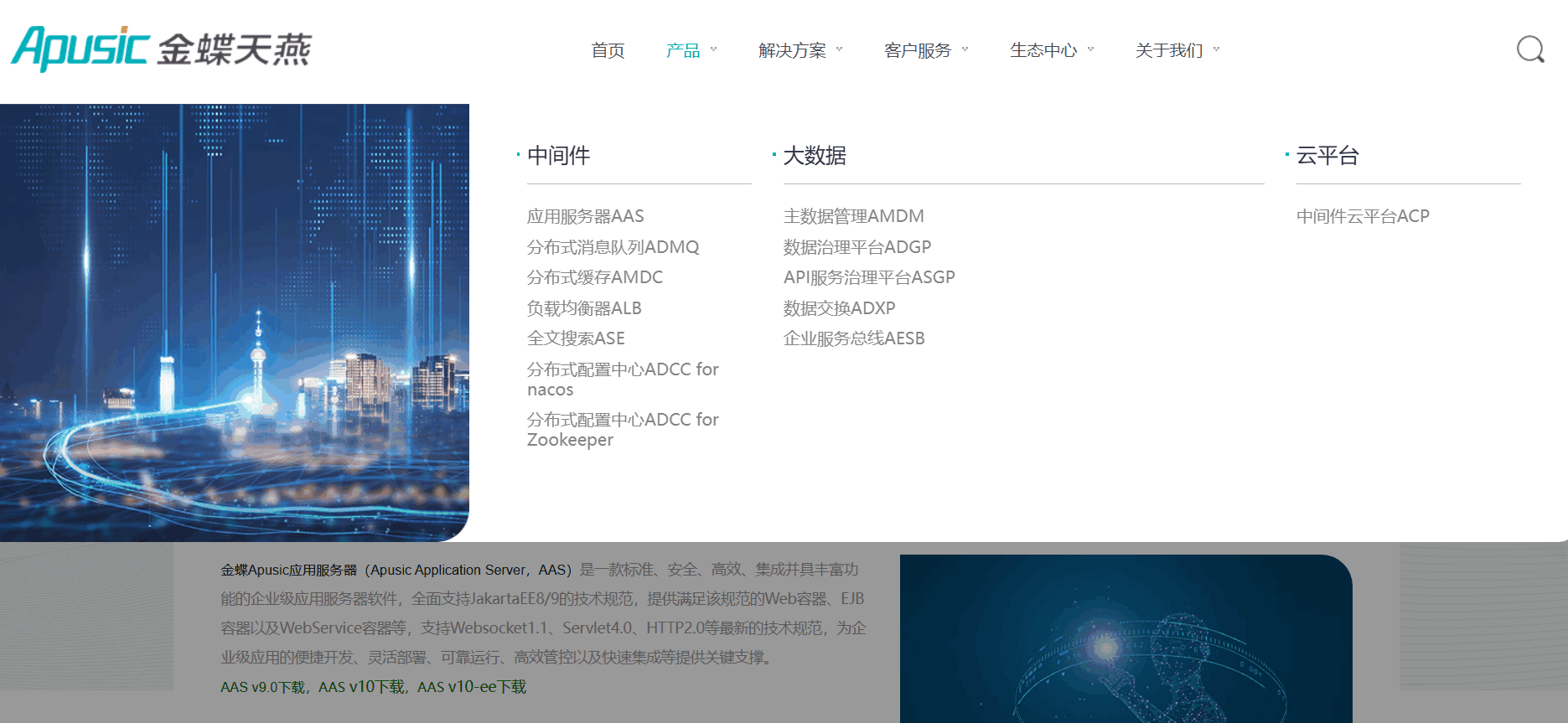Viewport: 1568px width, 723px height.
Task: Open the search magnifier icon
Action: coord(1530,49)
